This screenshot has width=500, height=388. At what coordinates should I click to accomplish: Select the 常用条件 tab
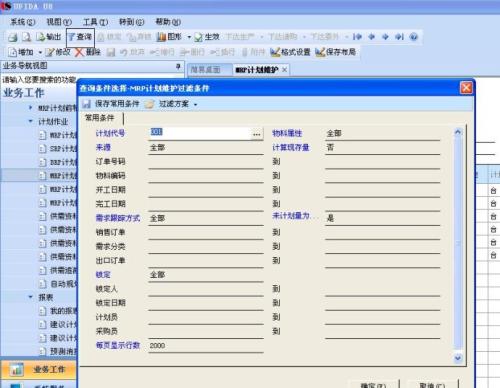tap(100, 118)
